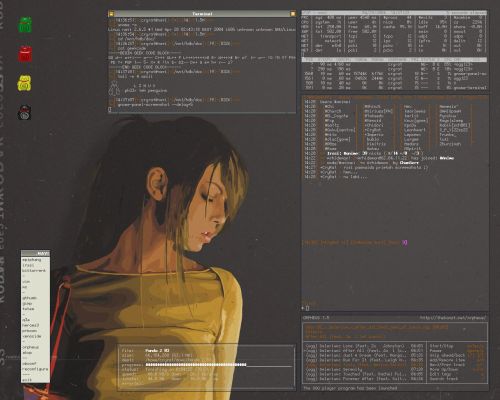Click the 'BEGIN GEEK CODE BLOCK' line in Terminal
500x400 pixels.
tap(145, 53)
